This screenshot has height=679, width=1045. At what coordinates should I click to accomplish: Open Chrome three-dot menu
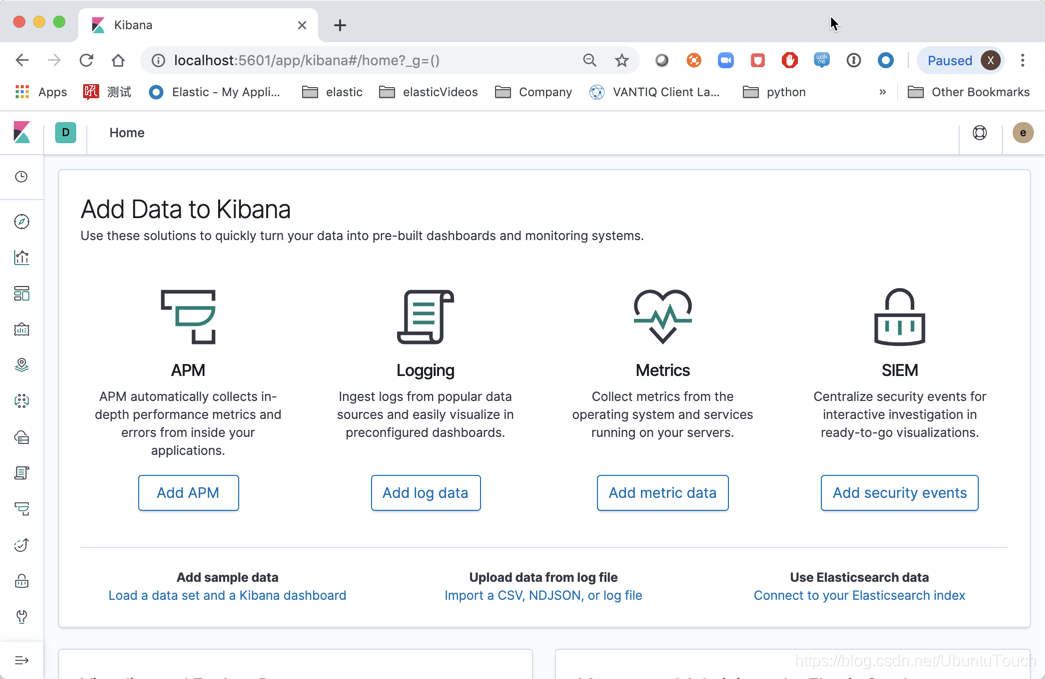pos(1022,61)
